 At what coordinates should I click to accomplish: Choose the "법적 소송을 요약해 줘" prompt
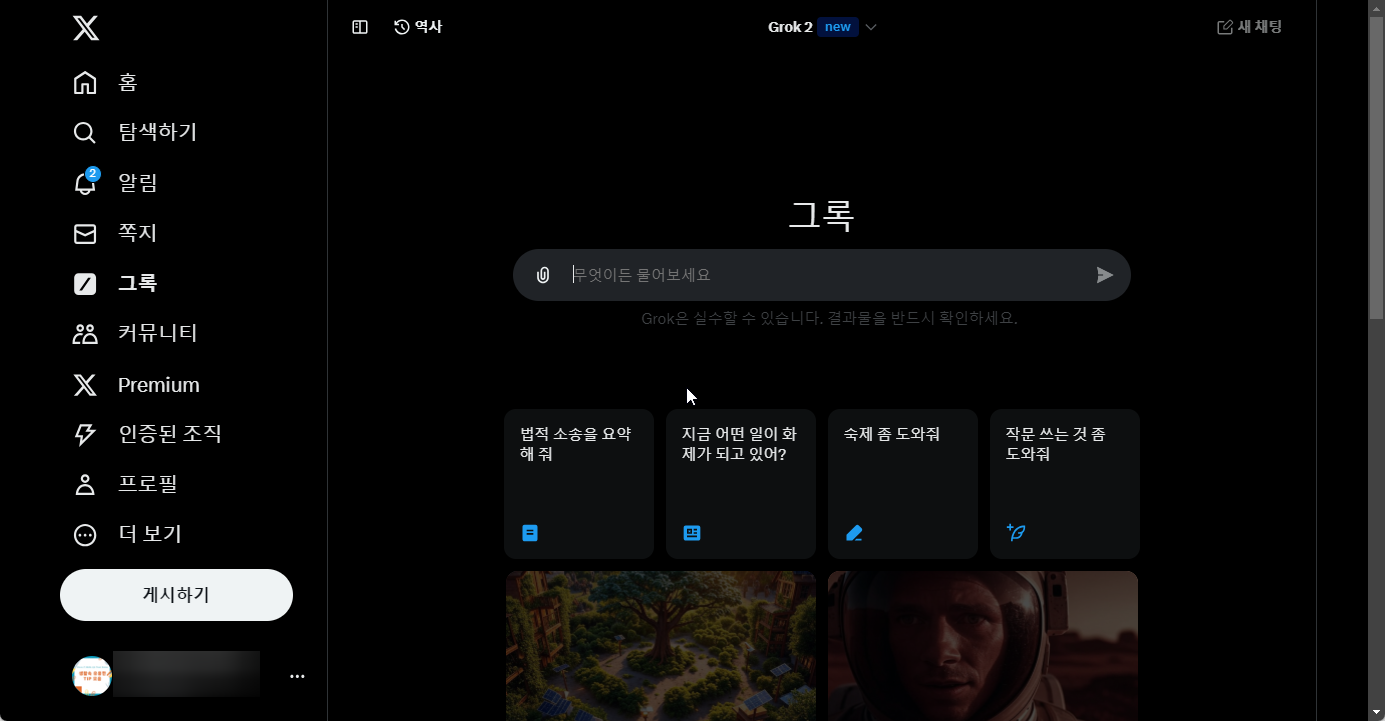(578, 483)
